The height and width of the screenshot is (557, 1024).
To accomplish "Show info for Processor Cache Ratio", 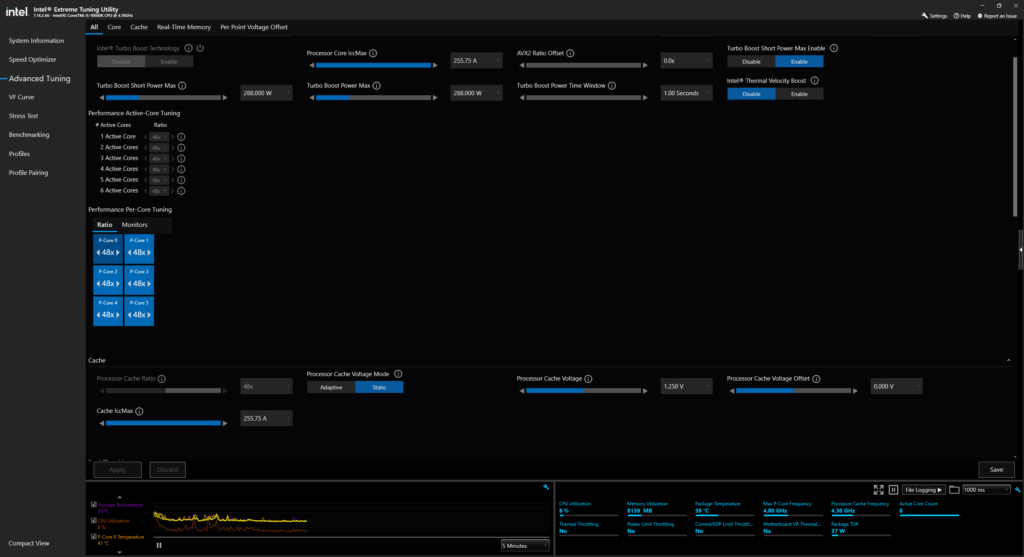I will (x=161, y=379).
